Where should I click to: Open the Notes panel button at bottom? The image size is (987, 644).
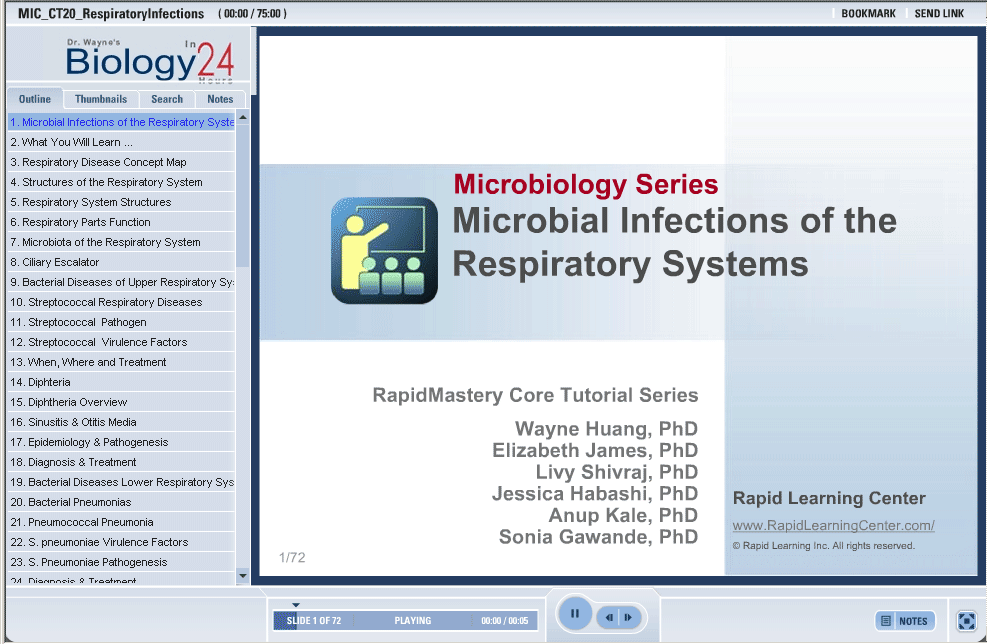coord(905,621)
